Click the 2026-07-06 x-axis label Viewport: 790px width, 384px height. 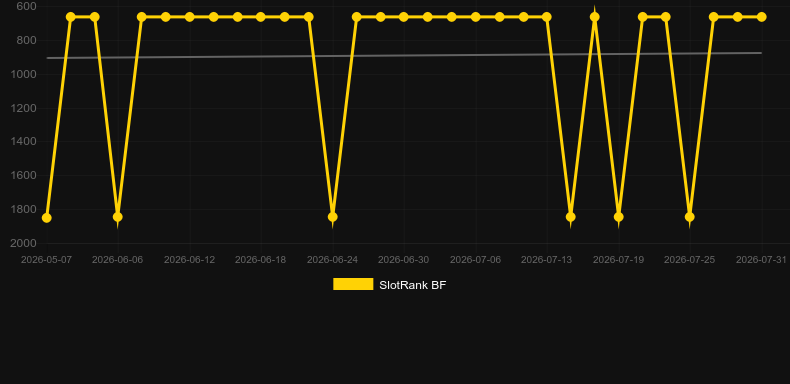pyautogui.click(x=476, y=260)
